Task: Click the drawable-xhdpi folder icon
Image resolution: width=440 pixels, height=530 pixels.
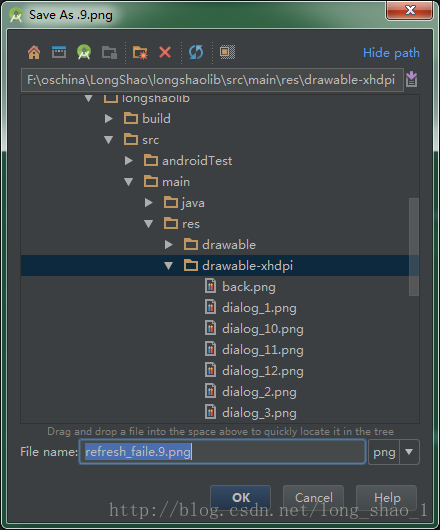Action: pos(191,265)
